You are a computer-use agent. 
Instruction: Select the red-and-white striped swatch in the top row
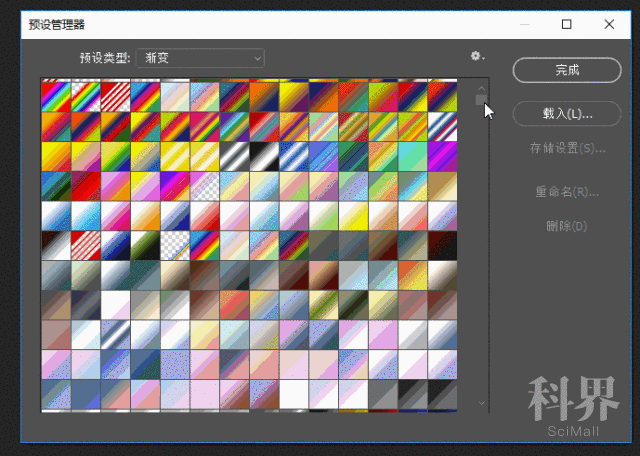(x=115, y=95)
